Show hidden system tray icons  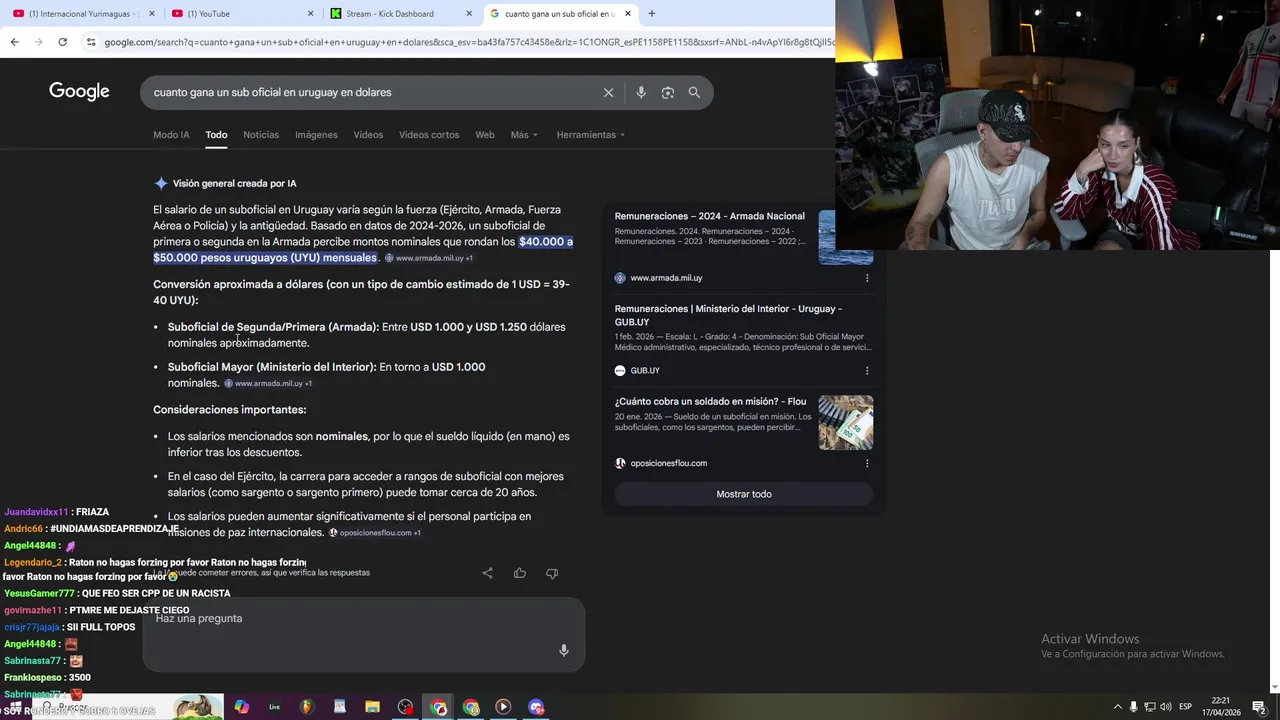[x=1117, y=707]
